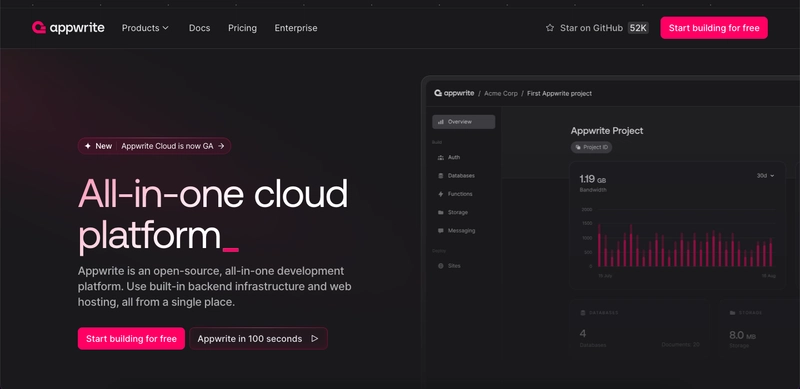Click the Functions lightning bolt icon
Image resolution: width=800 pixels, height=389 pixels.
point(441,194)
